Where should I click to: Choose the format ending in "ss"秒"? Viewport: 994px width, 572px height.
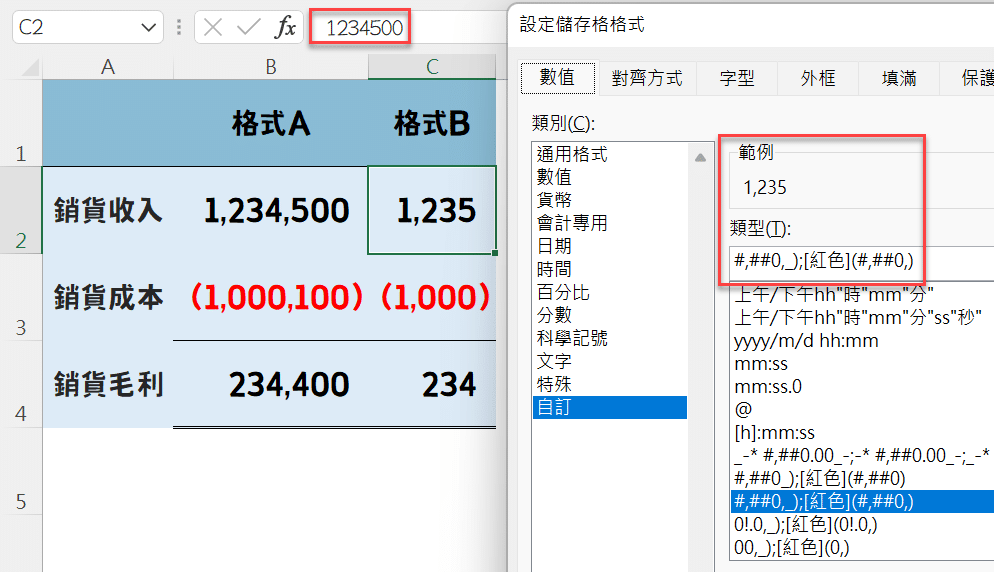tap(862, 318)
